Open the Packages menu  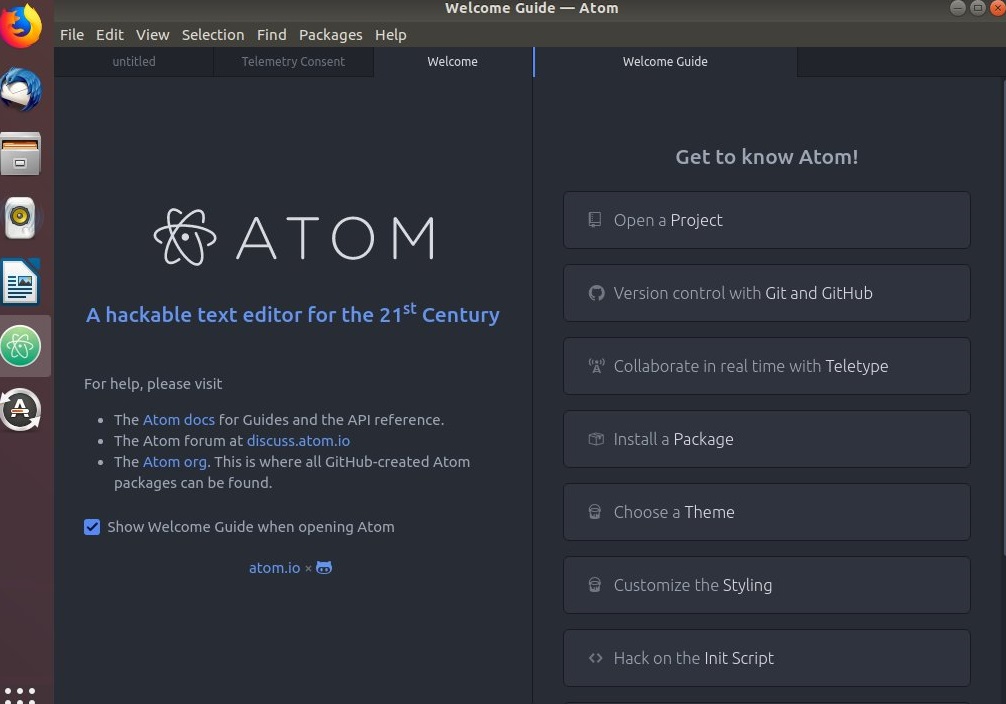pyautogui.click(x=330, y=34)
